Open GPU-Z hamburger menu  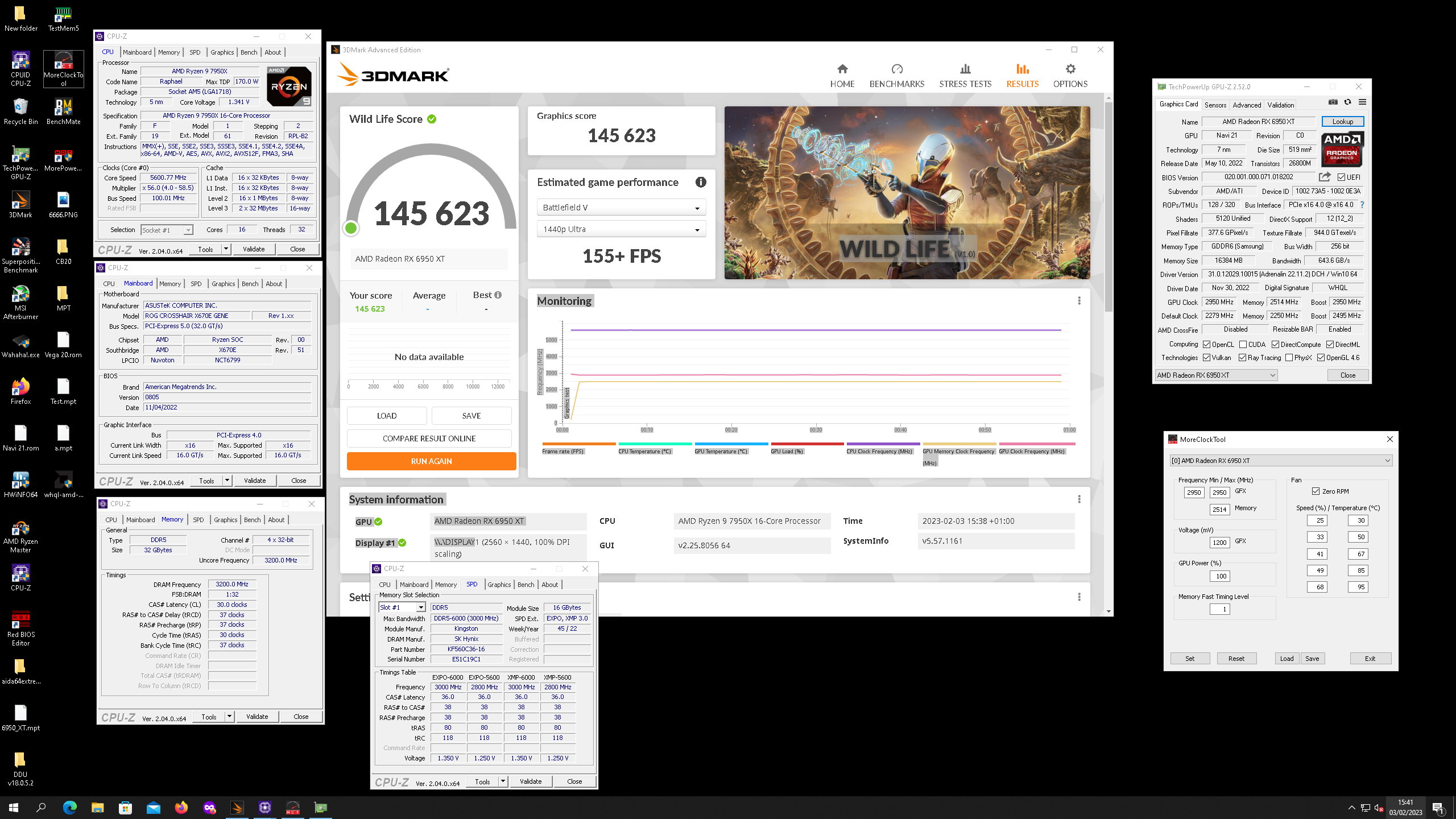1362,102
